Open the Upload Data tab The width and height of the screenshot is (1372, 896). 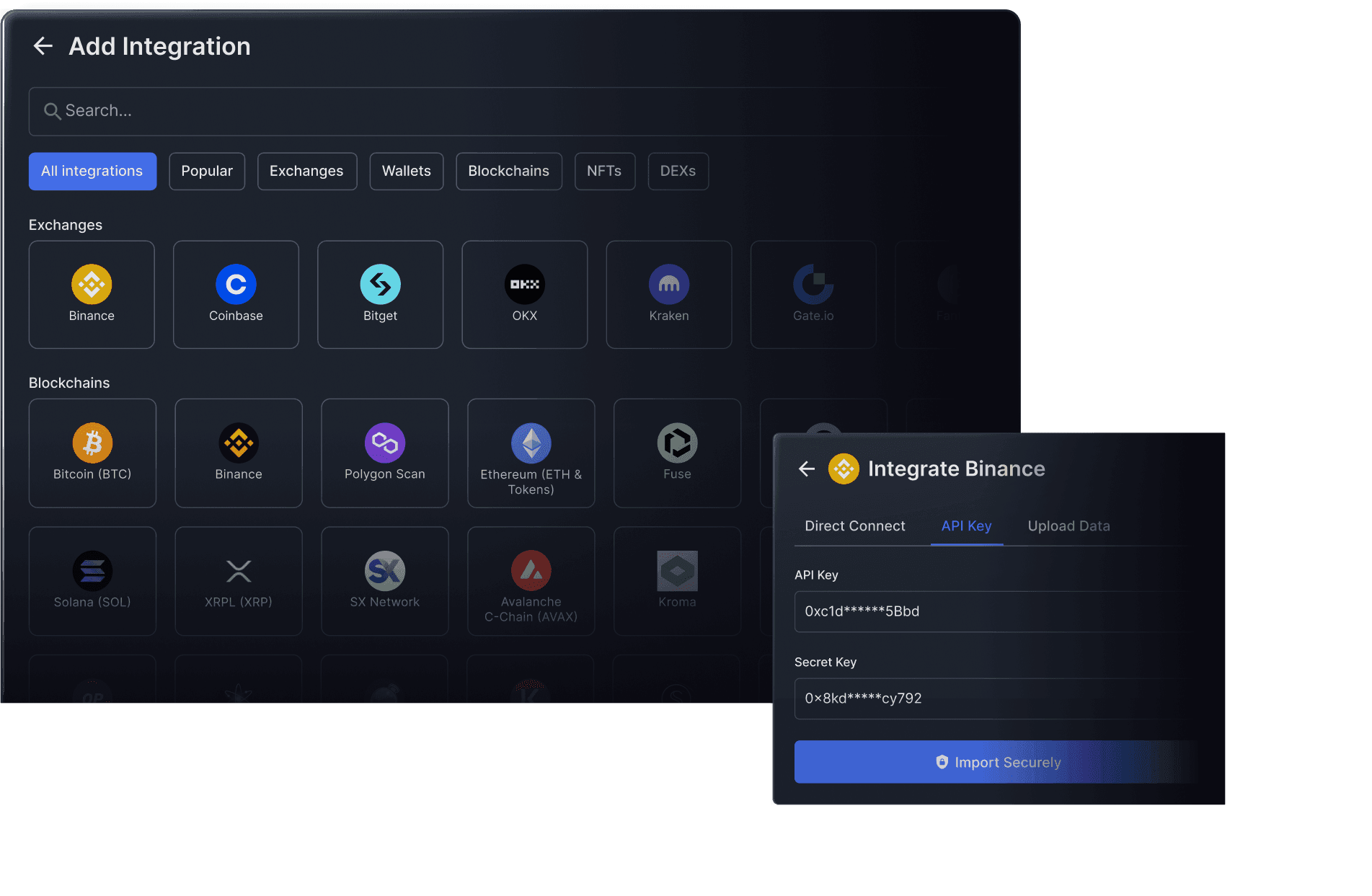[1069, 526]
